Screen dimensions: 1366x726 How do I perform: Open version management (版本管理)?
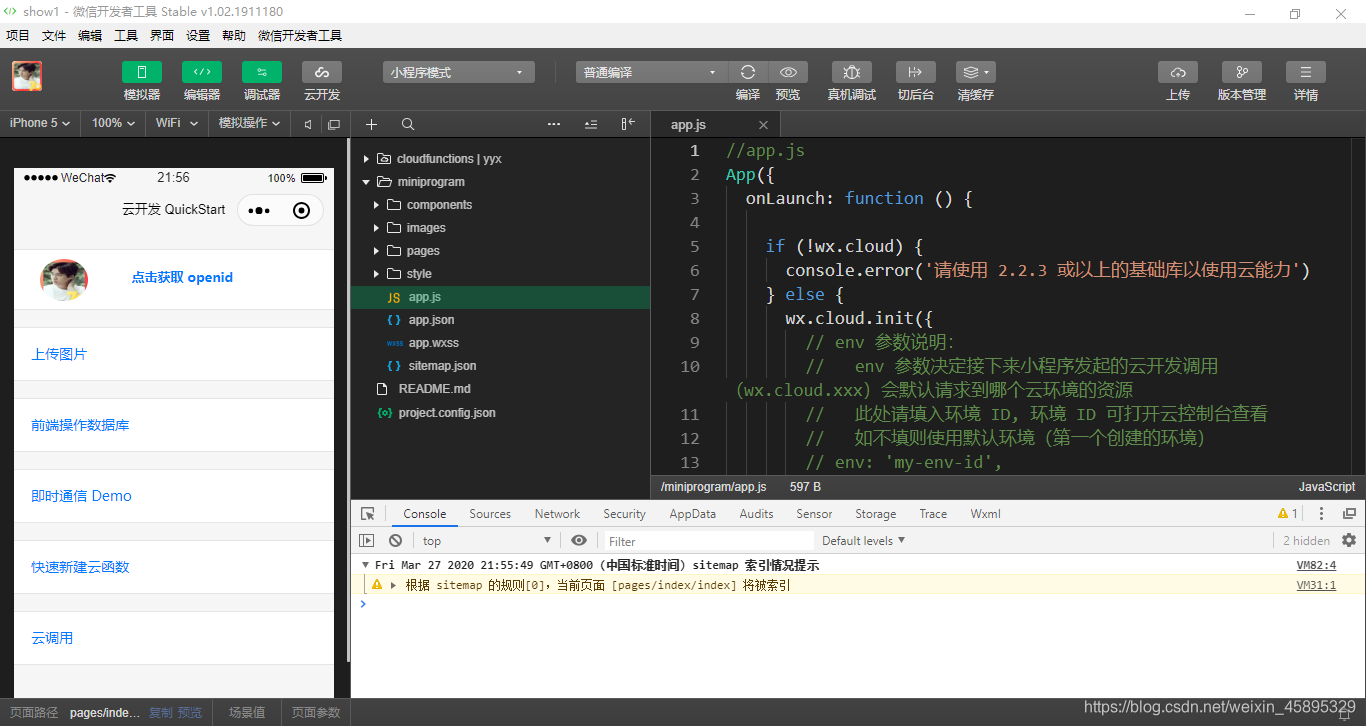[x=1242, y=72]
